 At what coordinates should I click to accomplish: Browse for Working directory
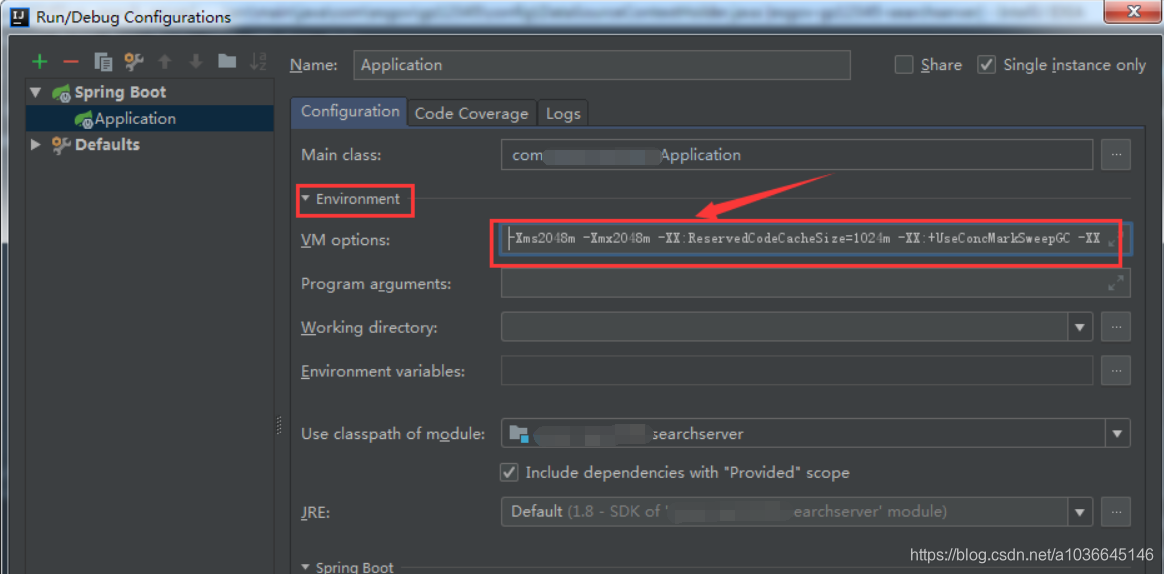[1116, 326]
